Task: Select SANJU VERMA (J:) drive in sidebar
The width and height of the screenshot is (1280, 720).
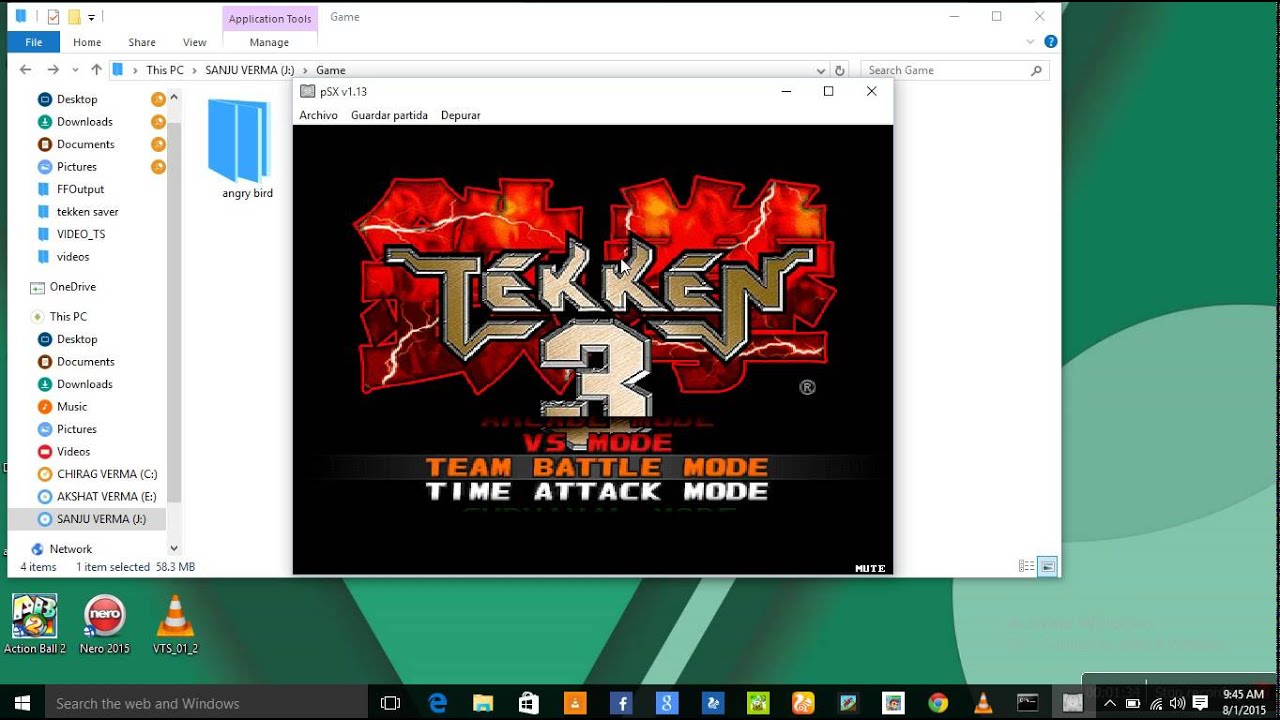Action: pos(101,519)
